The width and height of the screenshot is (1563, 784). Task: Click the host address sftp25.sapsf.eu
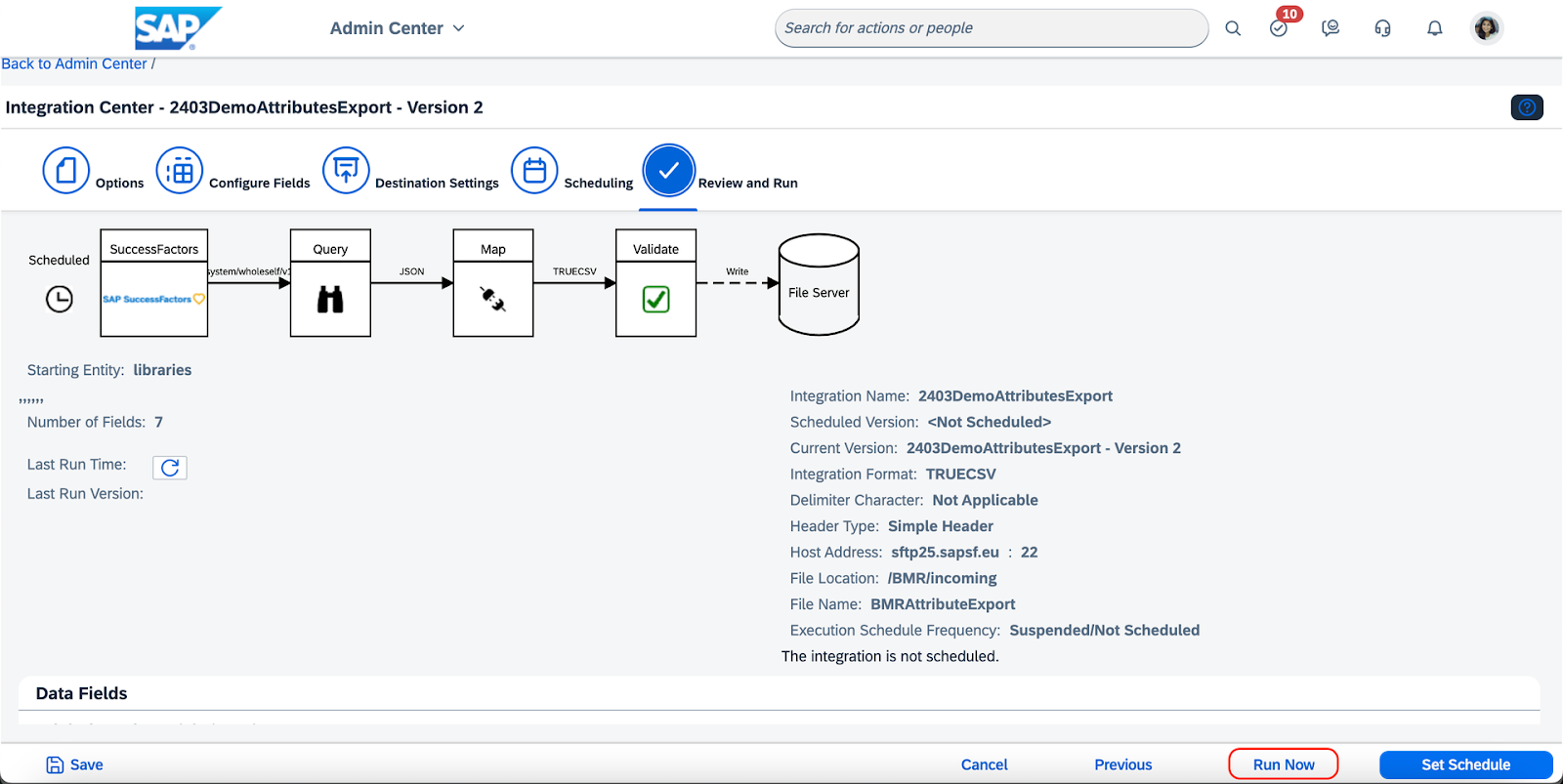coord(945,553)
